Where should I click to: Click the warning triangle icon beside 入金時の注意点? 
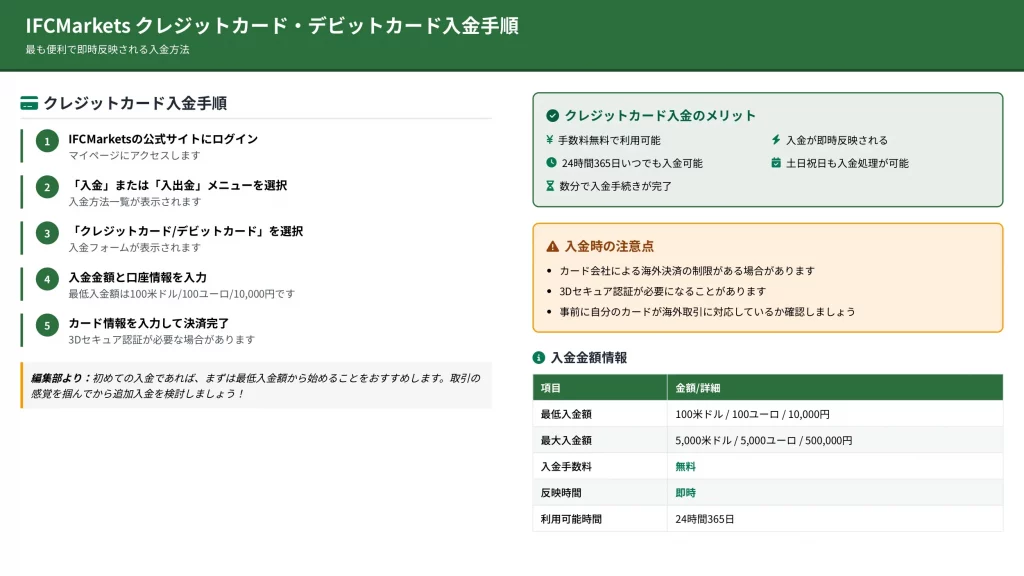pos(552,246)
